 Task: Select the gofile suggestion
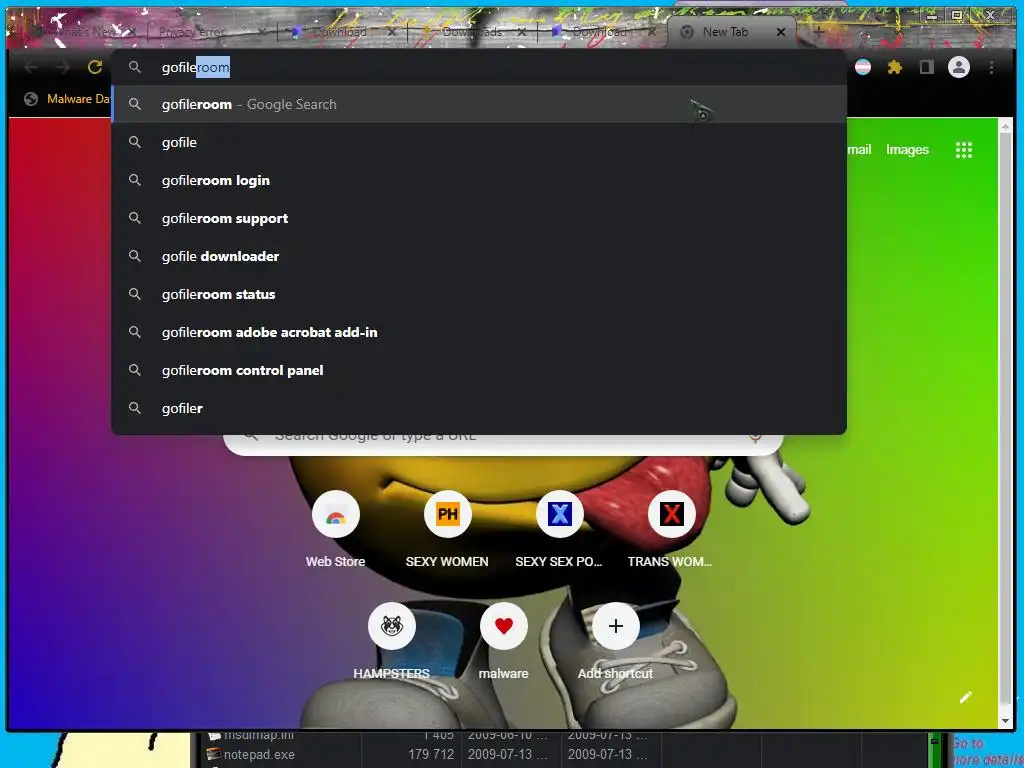point(479,142)
